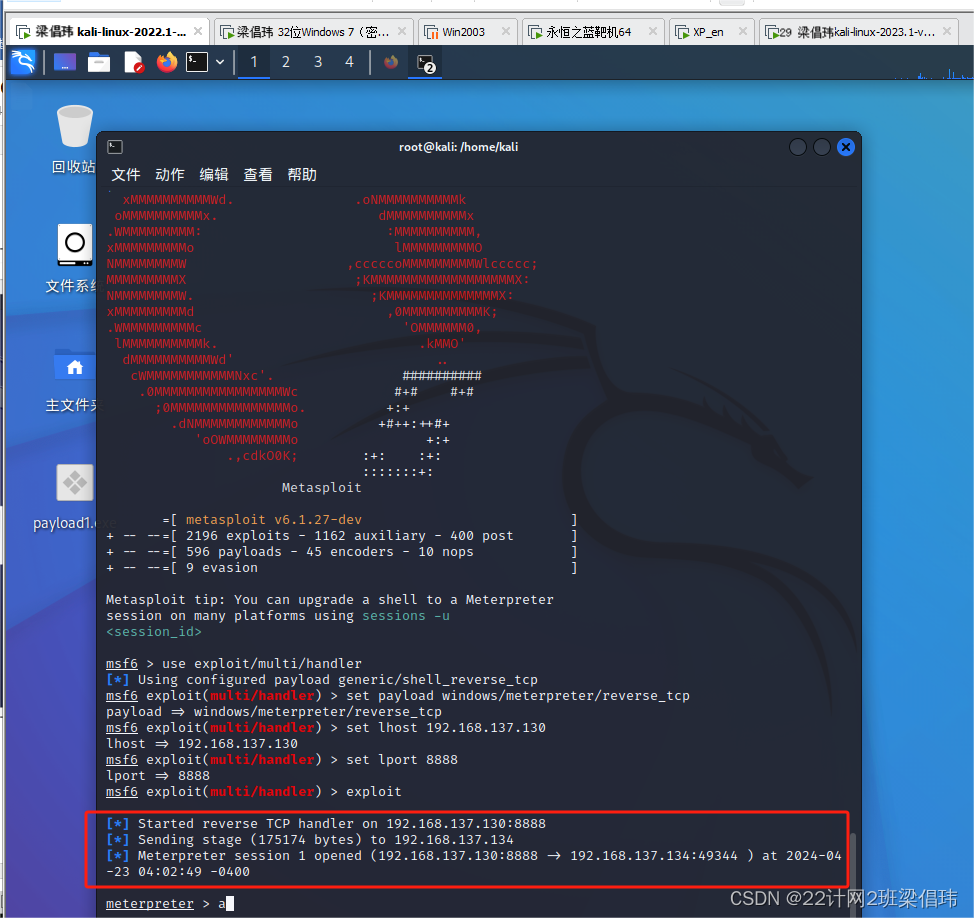Click the show desktop panel icon
The width and height of the screenshot is (974, 918).
point(65,62)
